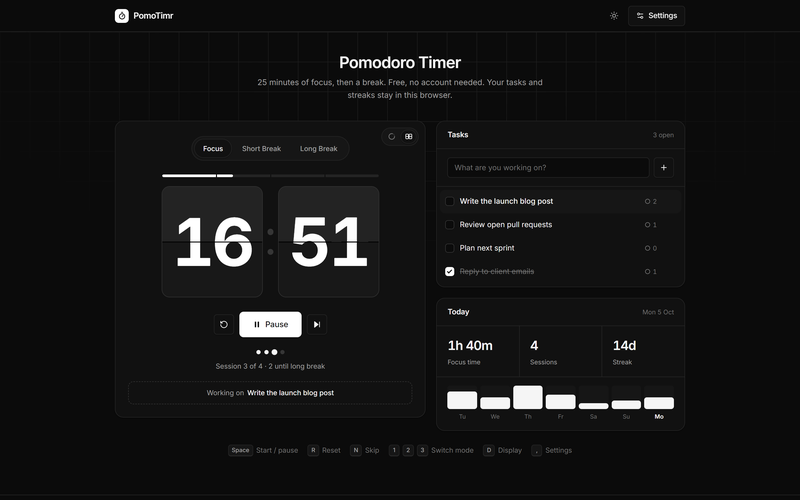This screenshot has height=500, width=800.
Task: Uncheck 'Reply to client emails' task
Action: [x=449, y=271]
